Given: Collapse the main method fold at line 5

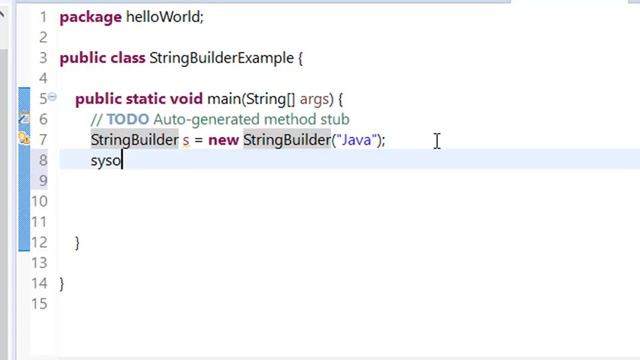Looking at the screenshot, I should [x=52, y=97].
